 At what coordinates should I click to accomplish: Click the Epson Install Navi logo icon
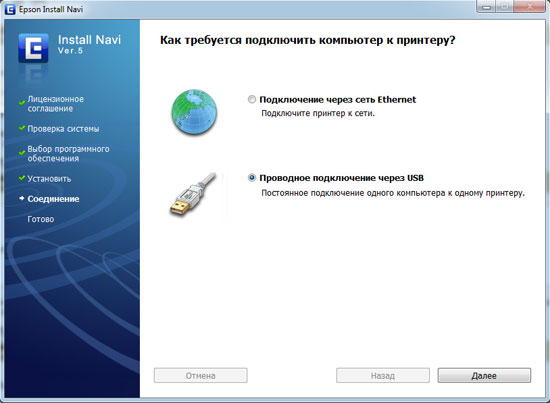33,48
